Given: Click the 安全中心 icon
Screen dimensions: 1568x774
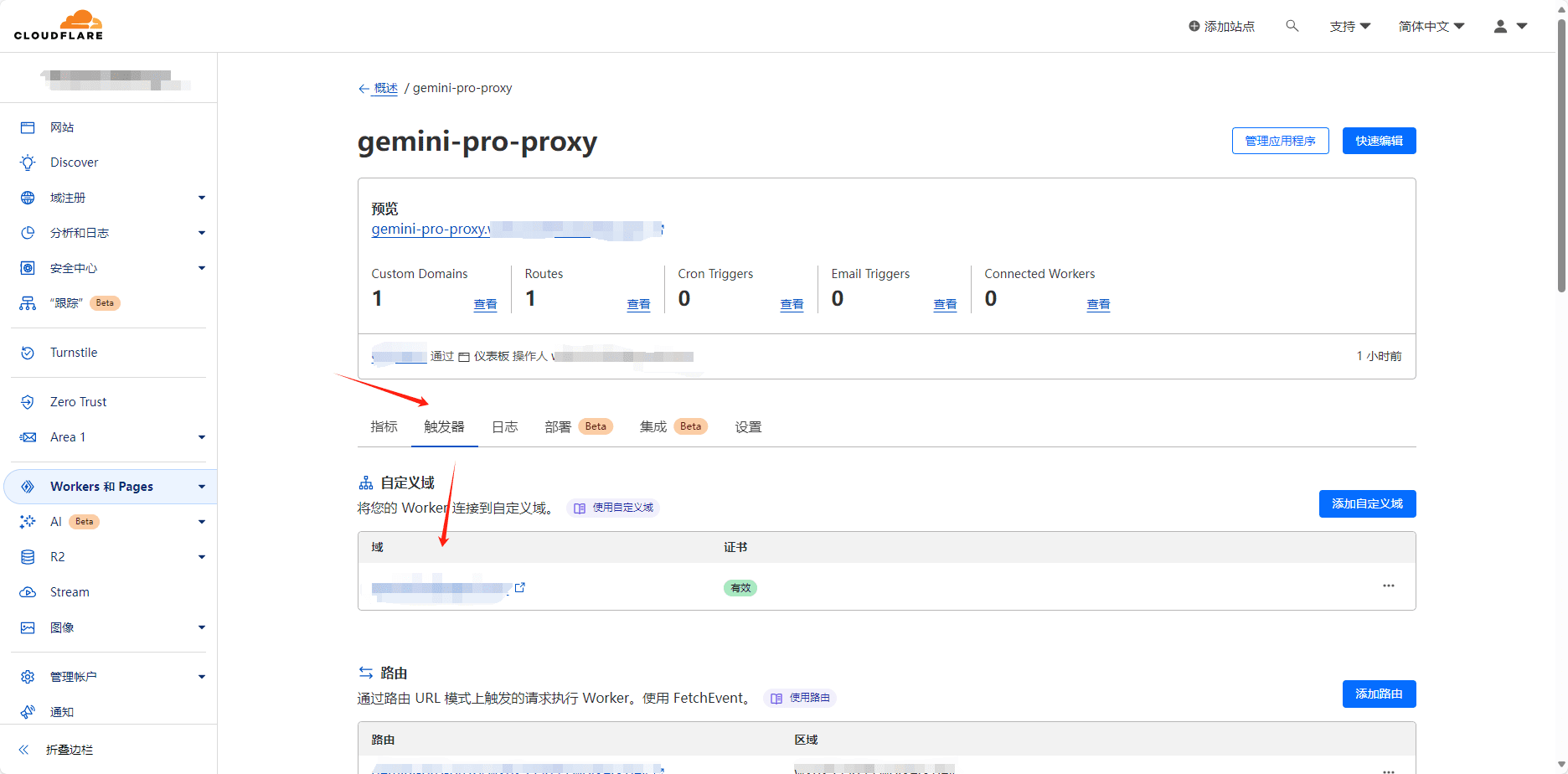Looking at the screenshot, I should (28, 268).
